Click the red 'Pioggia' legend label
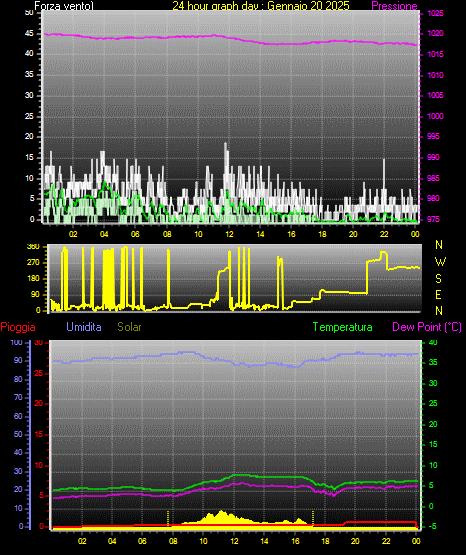 pyautogui.click(x=18, y=327)
